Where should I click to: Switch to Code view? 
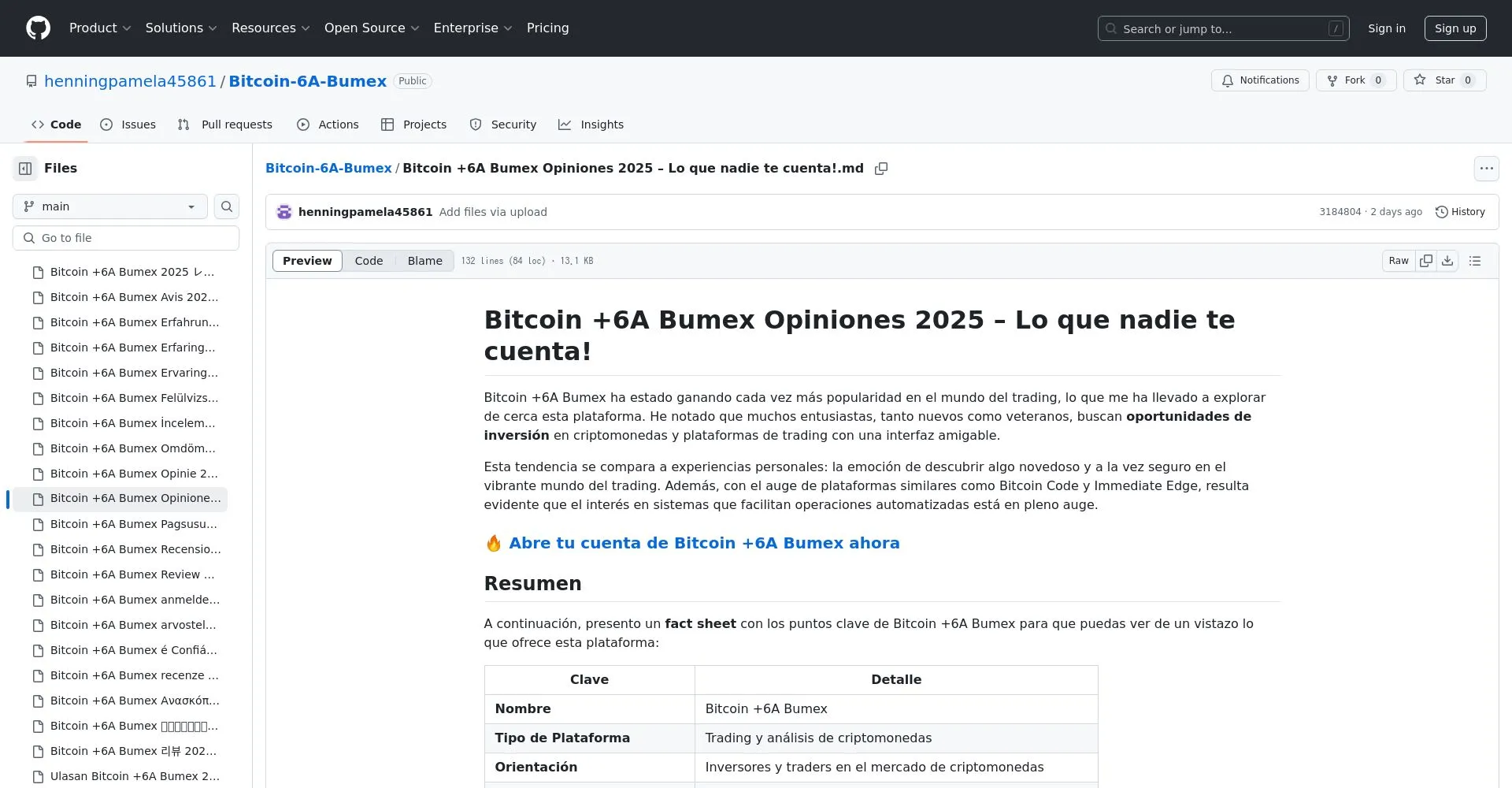[x=369, y=261]
